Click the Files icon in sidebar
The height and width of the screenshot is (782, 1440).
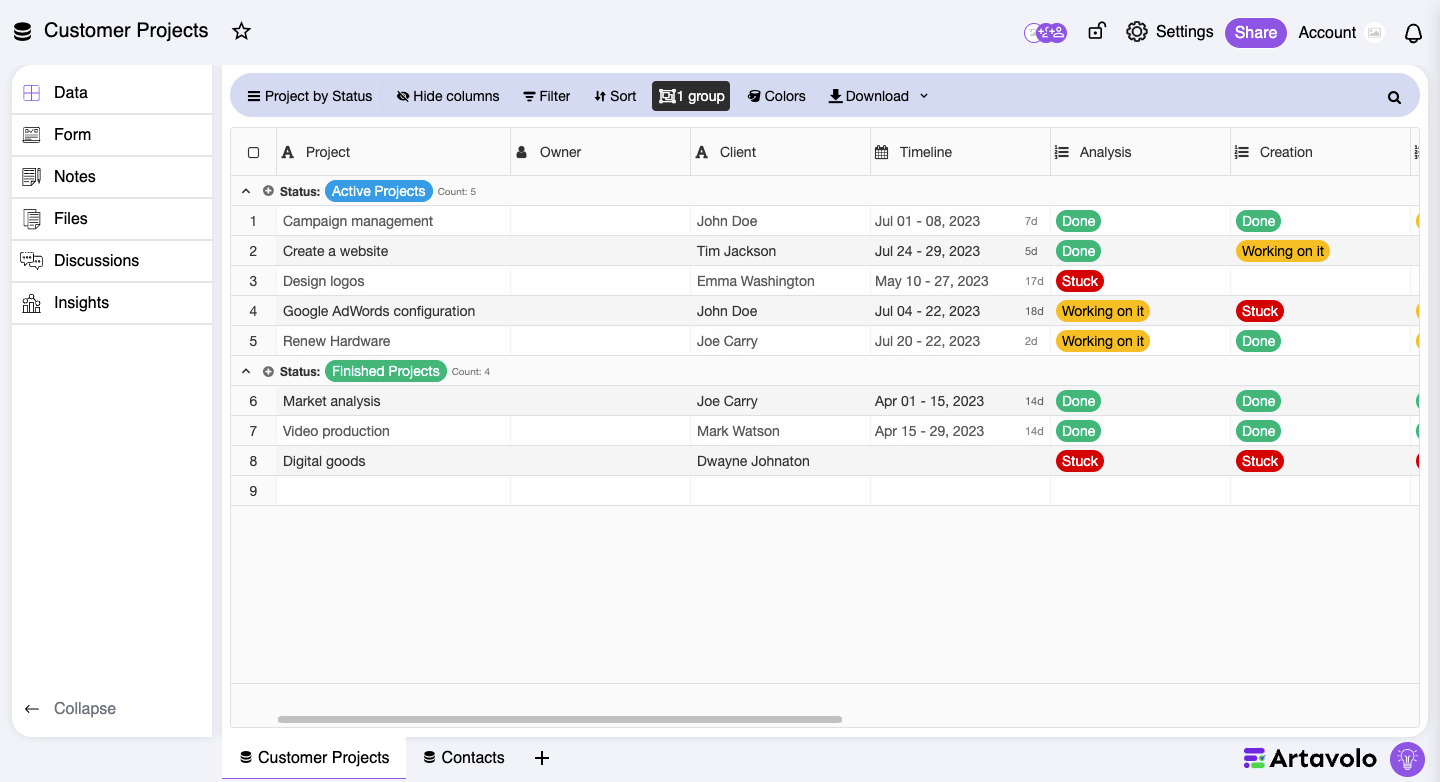pyautogui.click(x=32, y=218)
